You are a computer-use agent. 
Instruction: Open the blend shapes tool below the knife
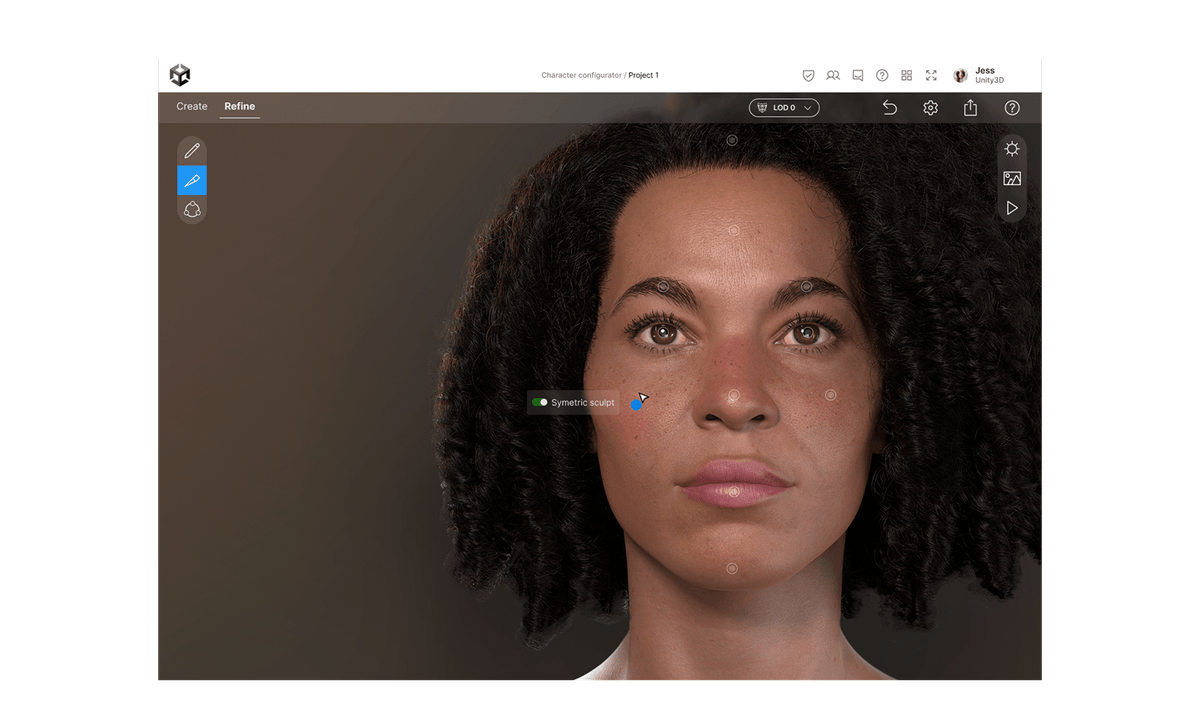point(192,209)
